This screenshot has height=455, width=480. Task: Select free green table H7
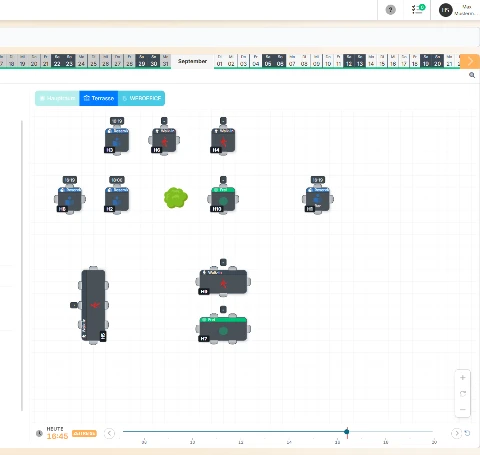pos(223,330)
